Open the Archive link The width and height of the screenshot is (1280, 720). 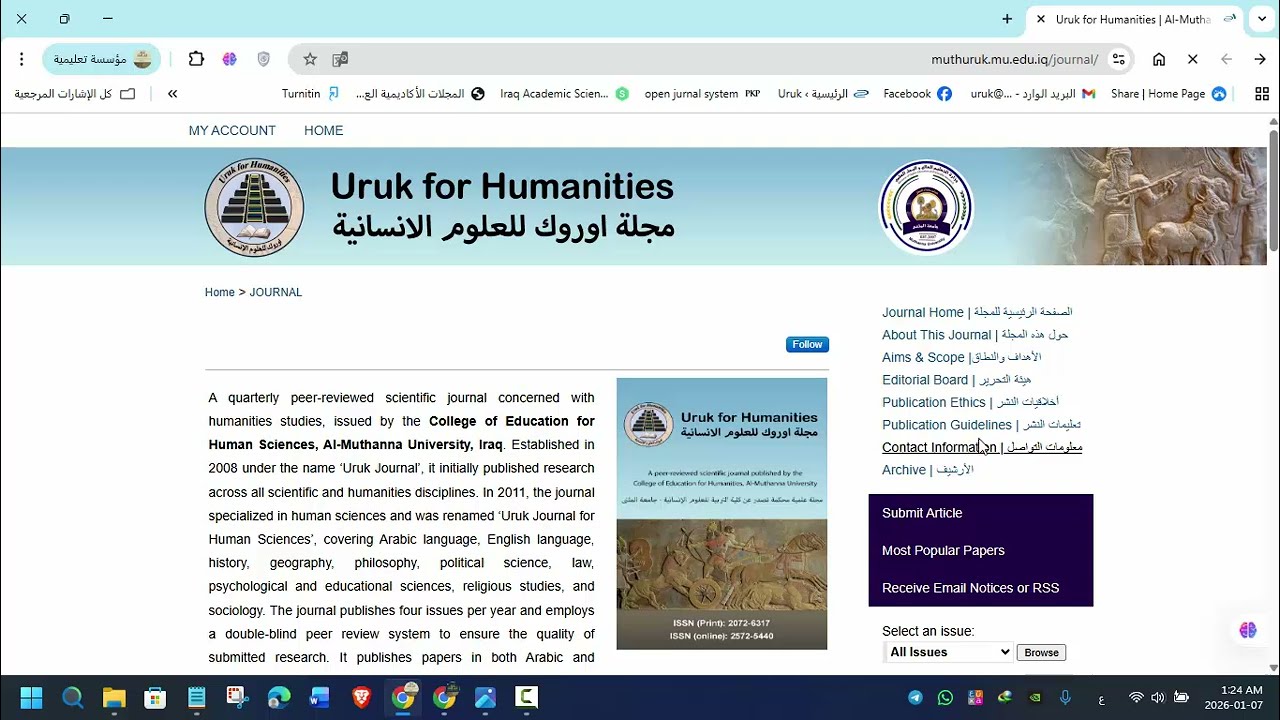pyautogui.click(x=927, y=470)
